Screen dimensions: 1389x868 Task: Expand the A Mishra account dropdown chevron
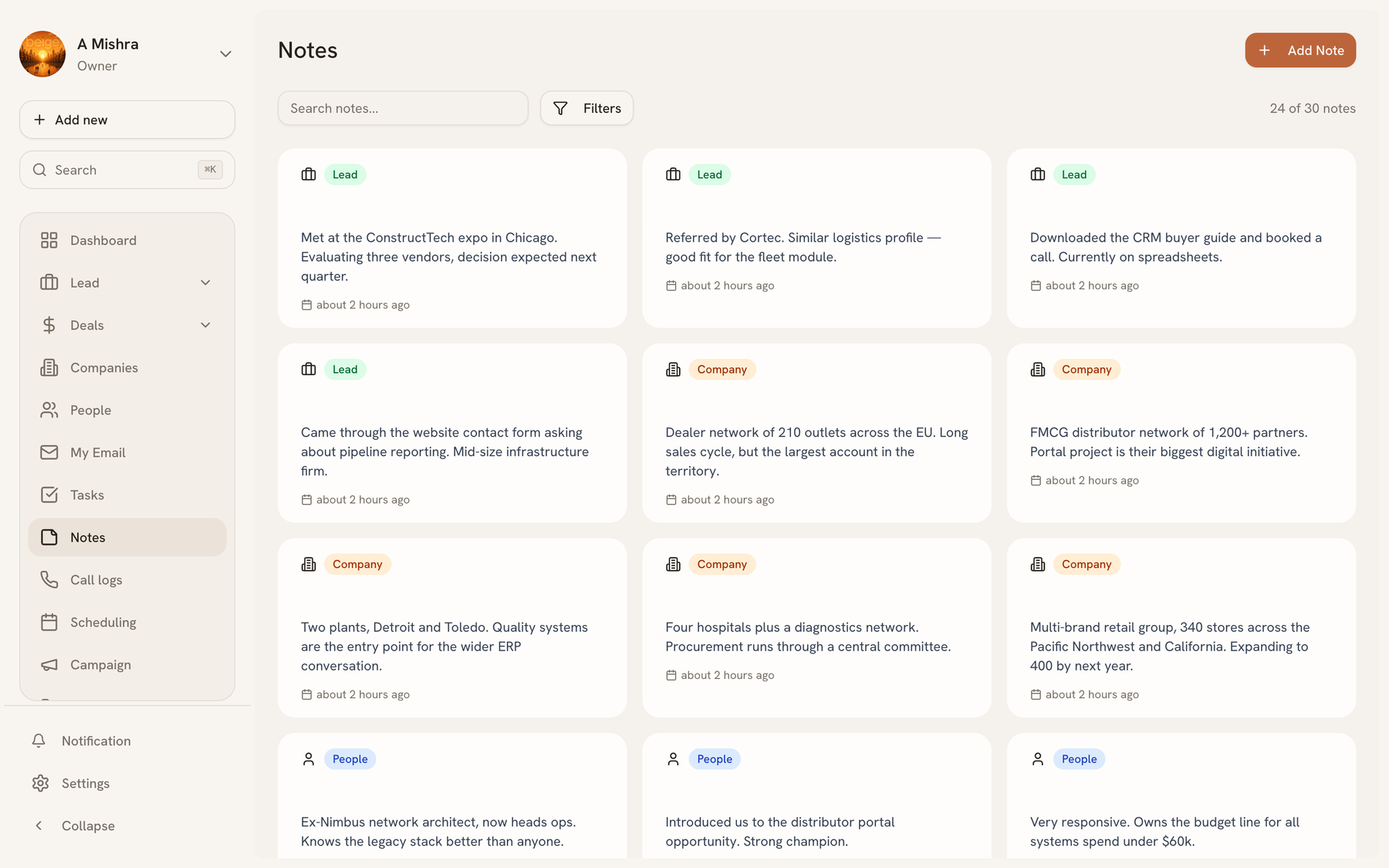[225, 54]
